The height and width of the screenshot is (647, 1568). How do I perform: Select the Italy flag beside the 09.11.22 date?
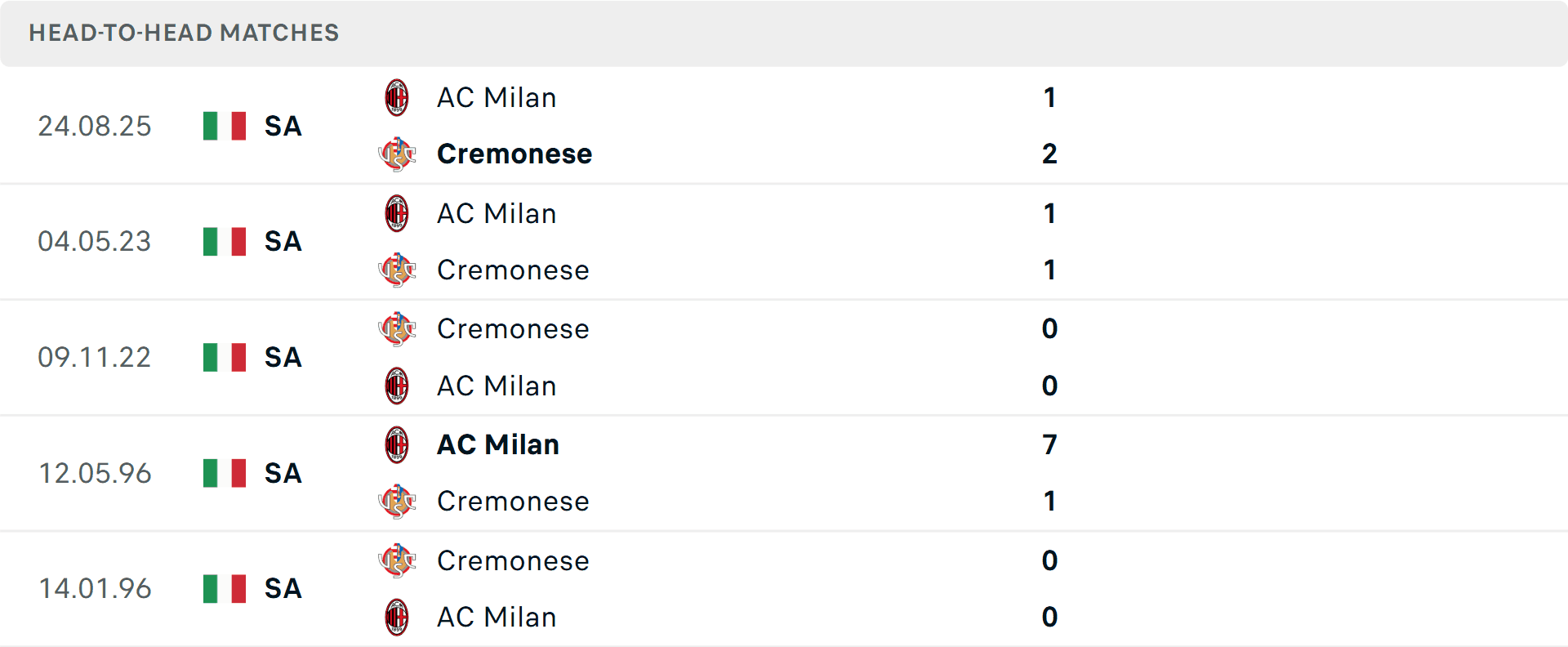pyautogui.click(x=224, y=357)
